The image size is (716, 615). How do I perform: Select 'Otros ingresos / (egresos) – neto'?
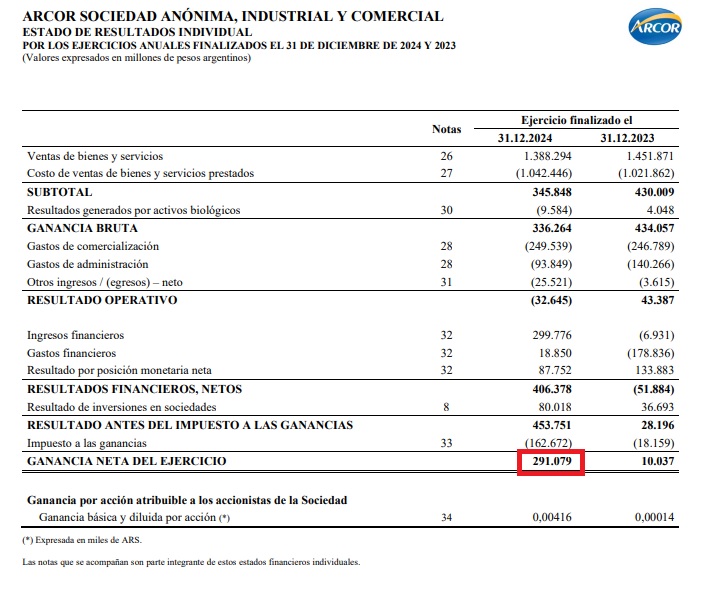coord(105,283)
